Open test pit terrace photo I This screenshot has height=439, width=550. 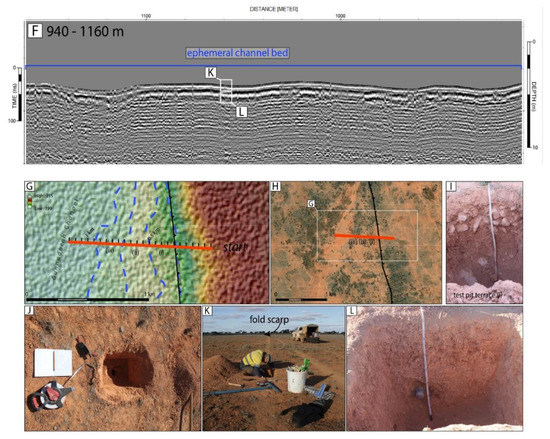coord(484,242)
